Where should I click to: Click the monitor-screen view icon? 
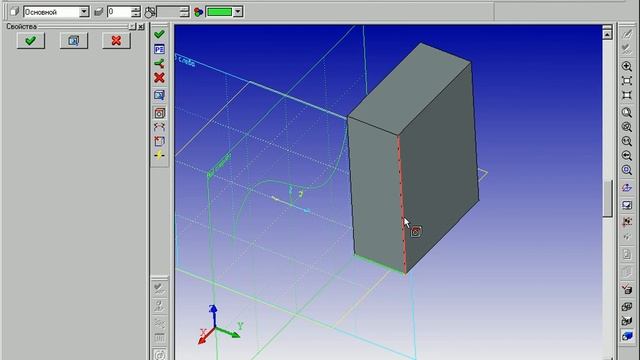point(627,205)
